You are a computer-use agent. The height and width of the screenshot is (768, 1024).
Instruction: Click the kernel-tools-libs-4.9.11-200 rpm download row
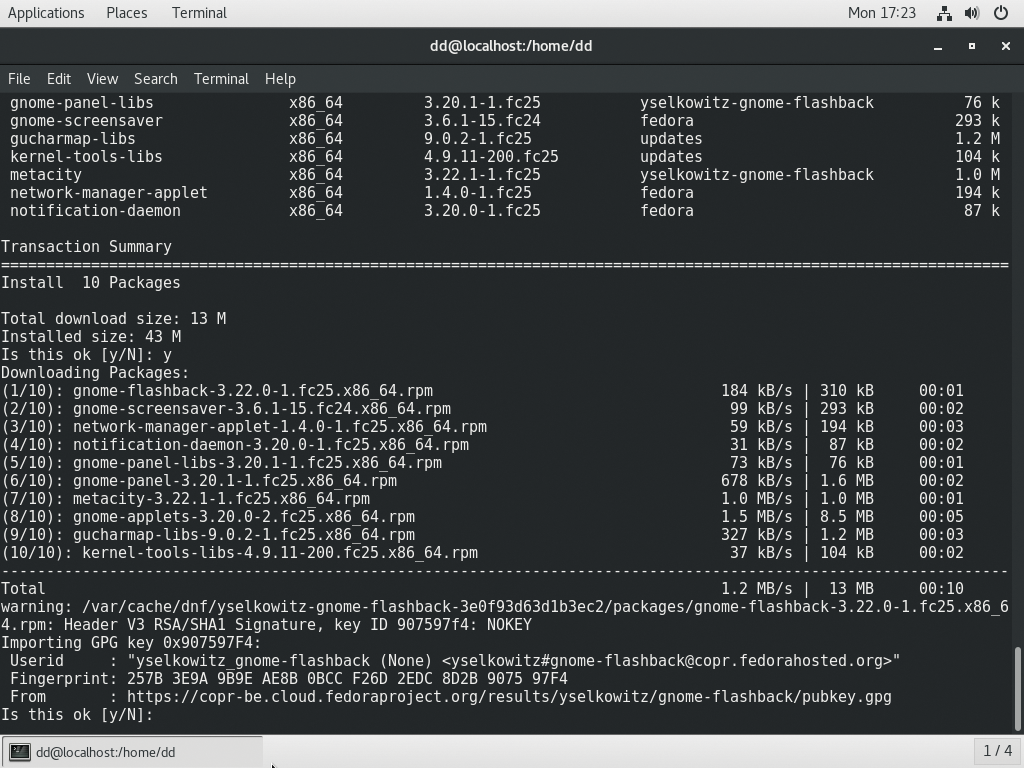(x=482, y=552)
